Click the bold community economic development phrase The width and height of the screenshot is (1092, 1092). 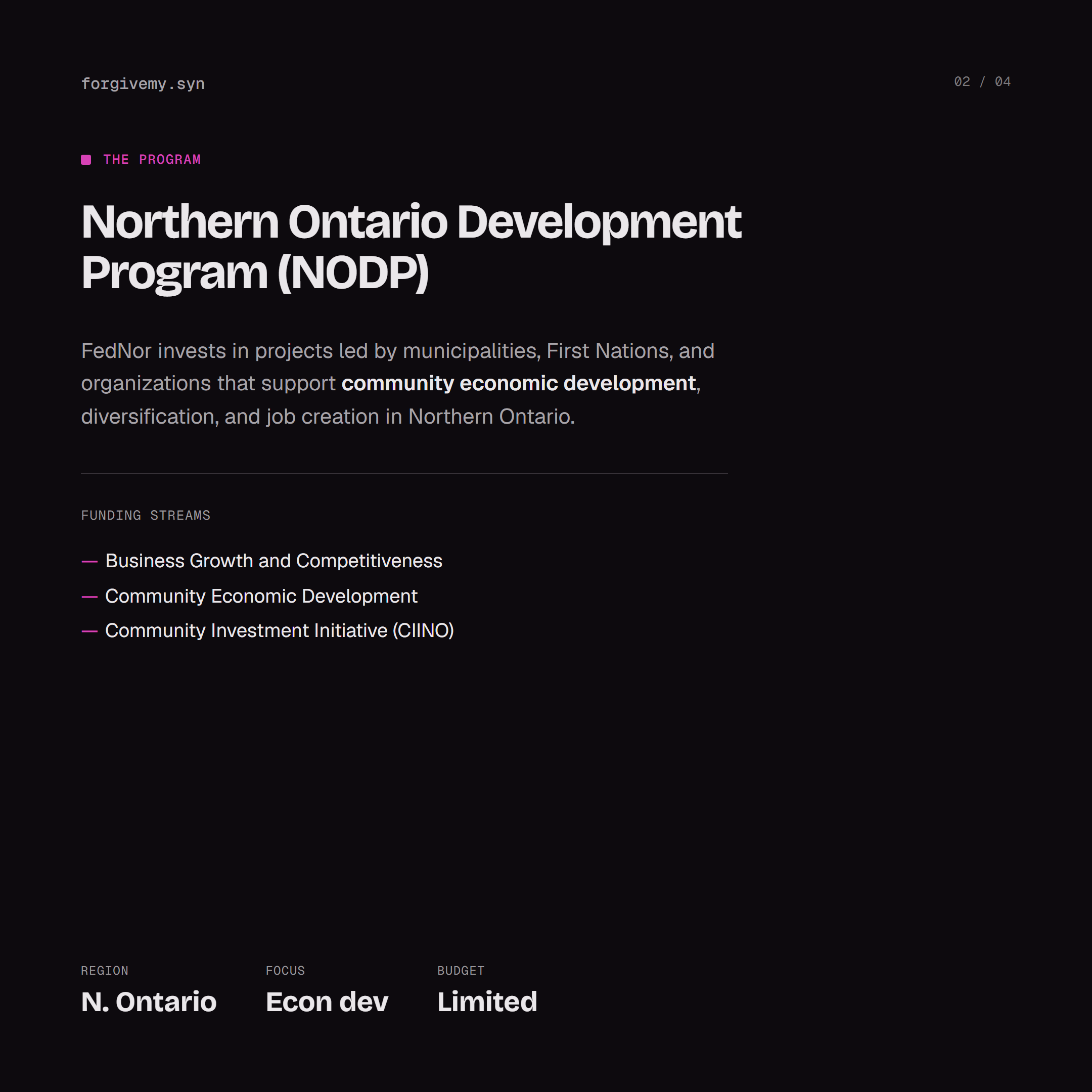click(518, 383)
